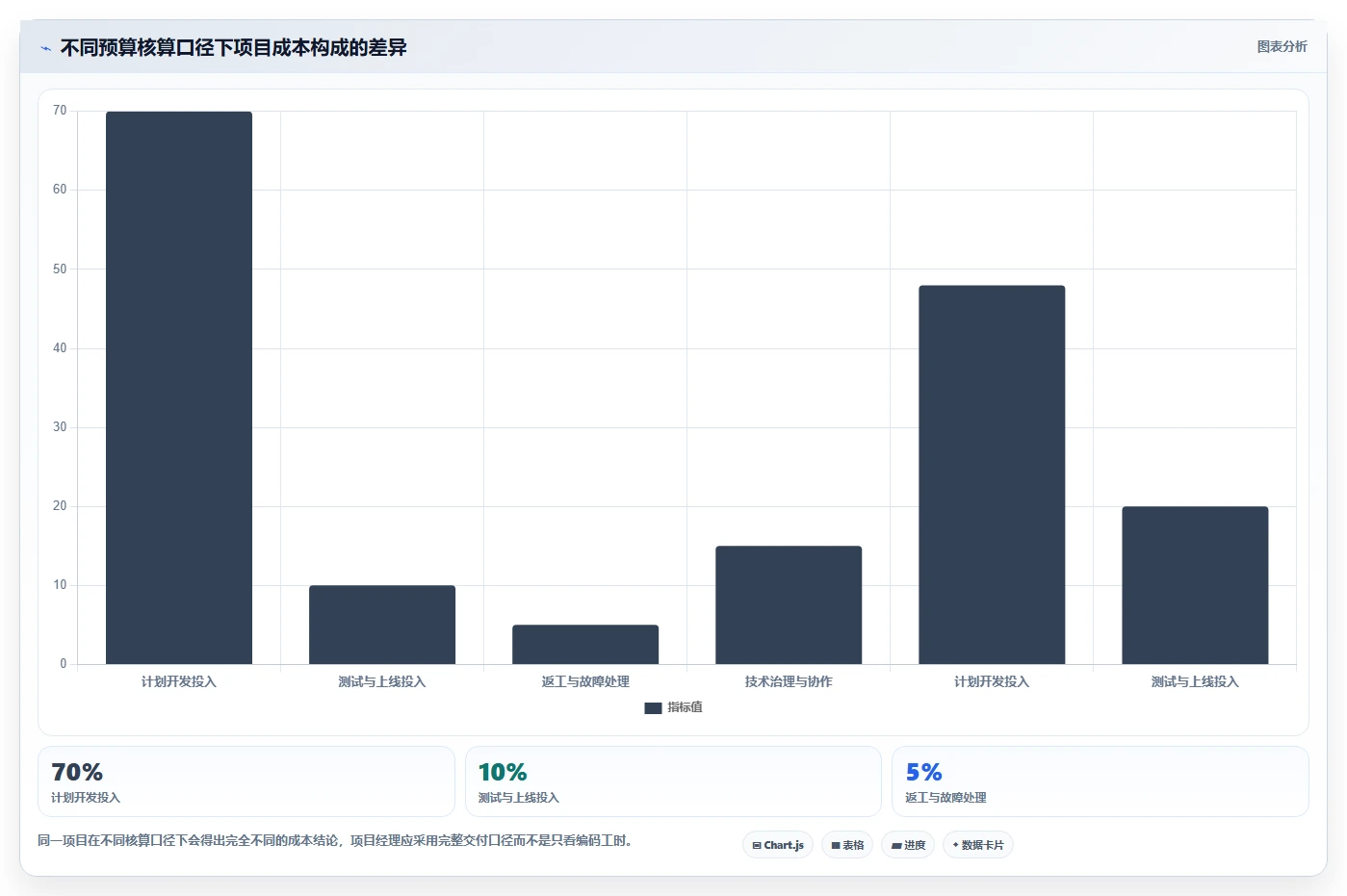
Task: Click the y-axis tick label 0
Action: click(64, 664)
